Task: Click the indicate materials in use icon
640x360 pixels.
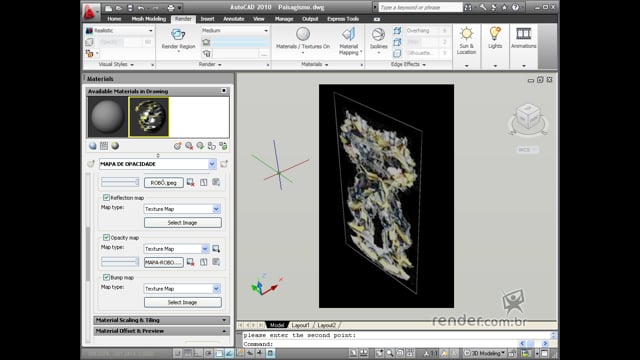Action: [200, 146]
